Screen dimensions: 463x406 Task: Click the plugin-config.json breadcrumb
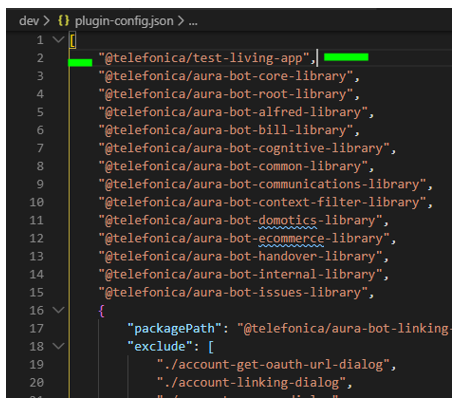pyautogui.click(x=124, y=21)
